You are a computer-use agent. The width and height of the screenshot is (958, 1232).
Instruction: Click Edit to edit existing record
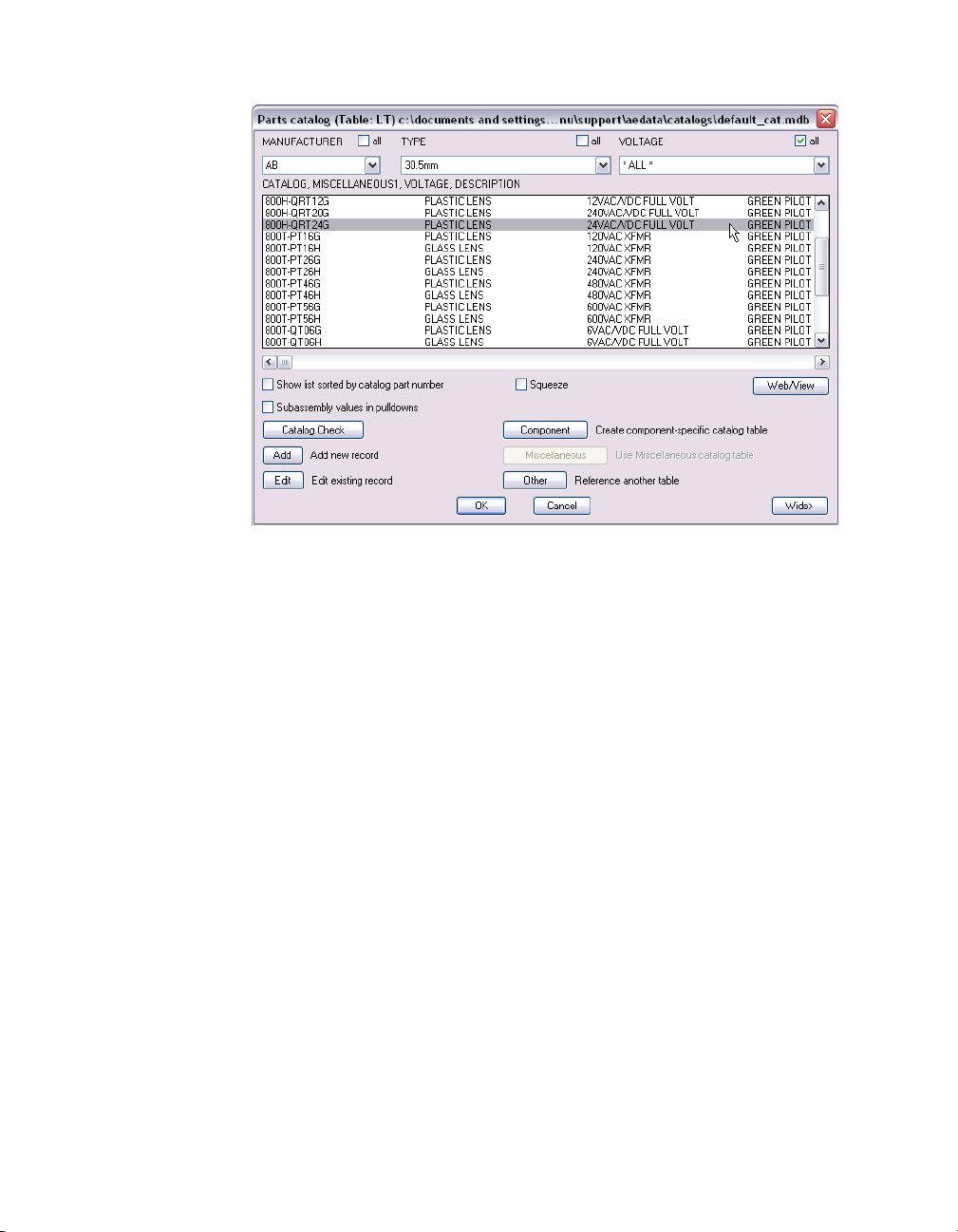coord(283,481)
